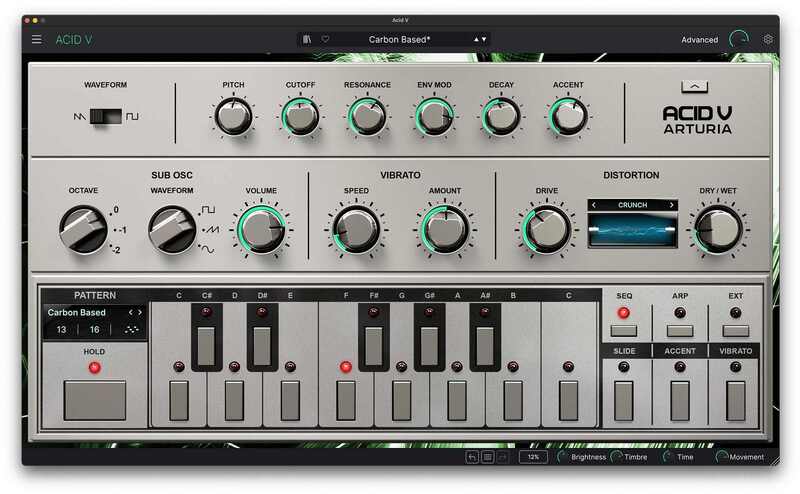Click the Brightness macro knob

(x=562, y=457)
